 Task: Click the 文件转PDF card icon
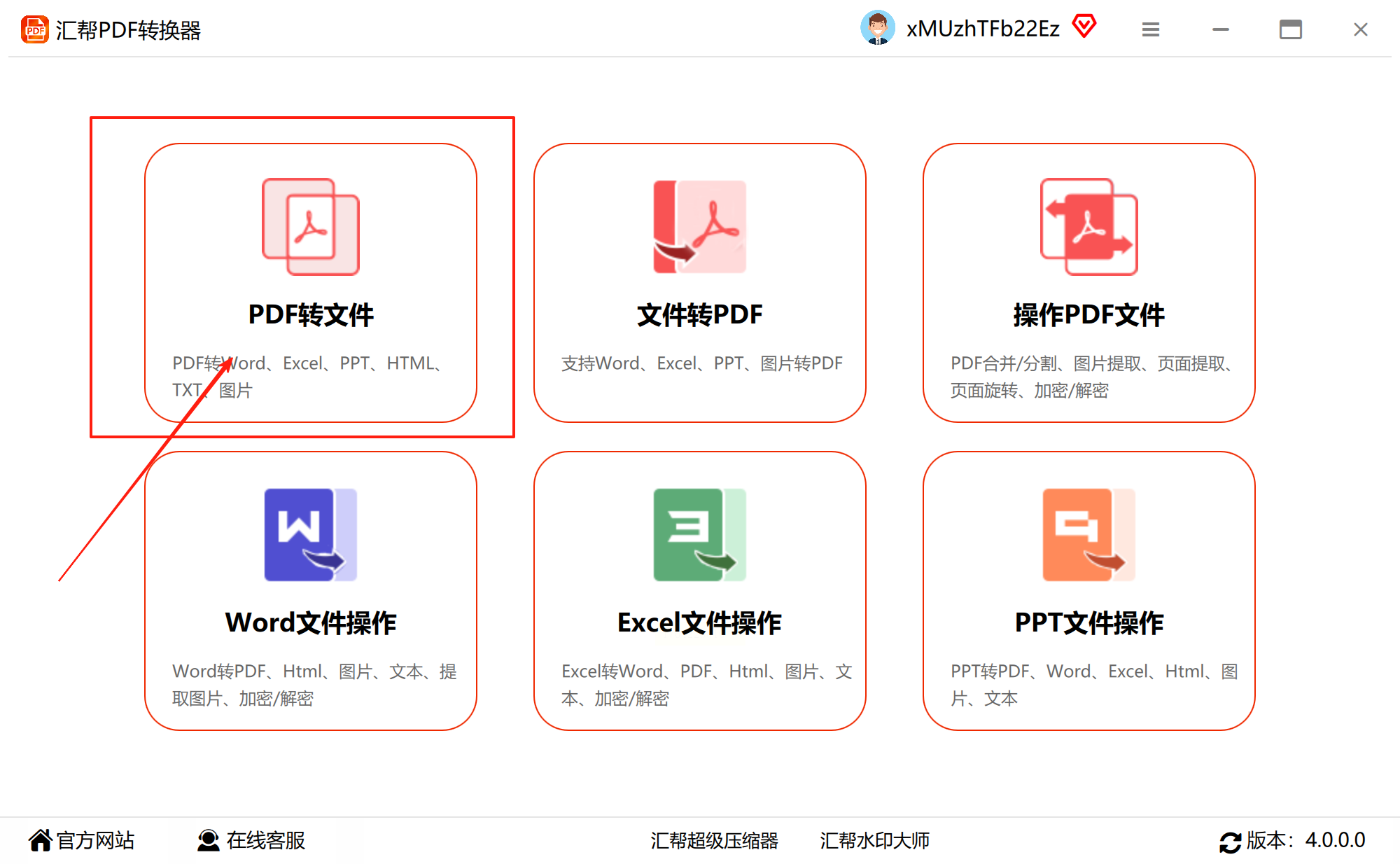tap(699, 226)
